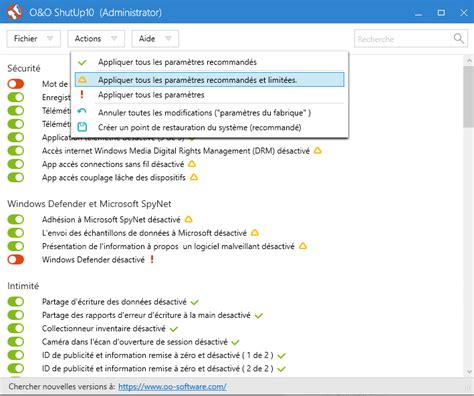Viewport: 474px width, 396px height.
Task: Toggle L'envoi des échantillons de données switch
Action: tap(16, 232)
